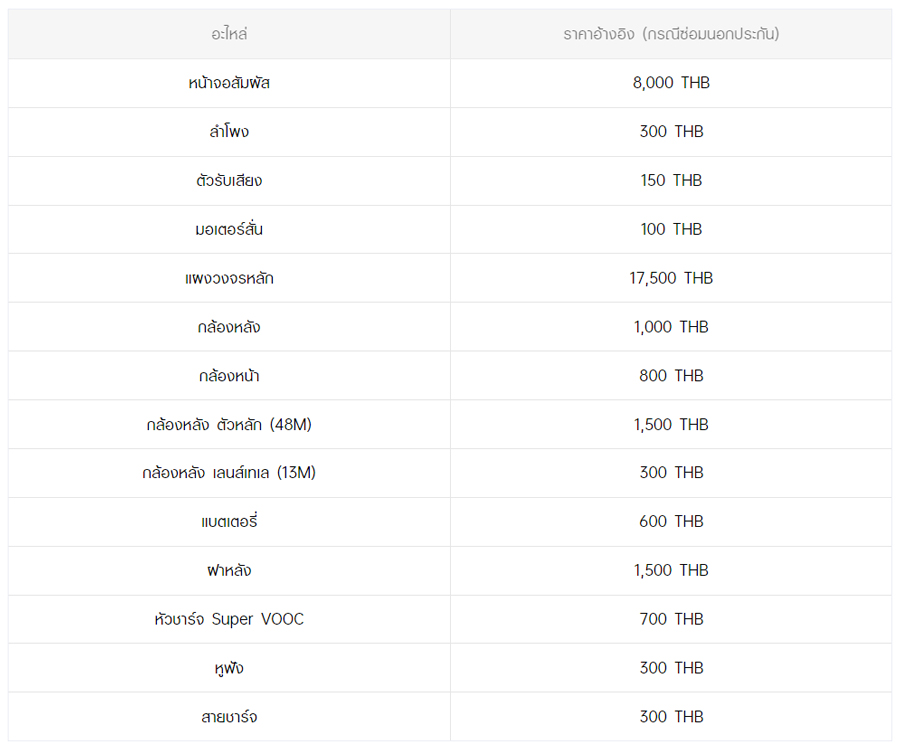Select the หน้าจอสัมผัส part name
The image size is (900, 749).
[229, 83]
